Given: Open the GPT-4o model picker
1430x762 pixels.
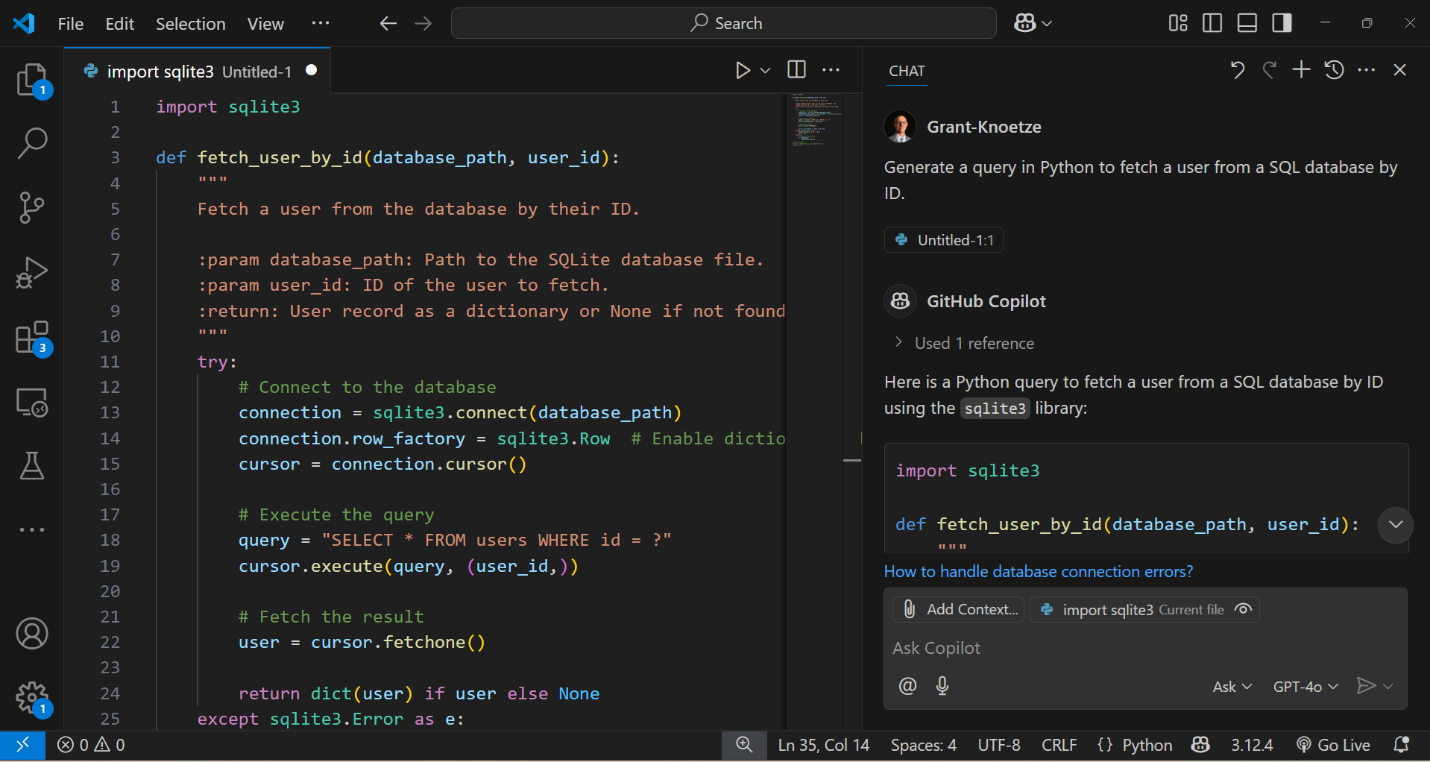Looking at the screenshot, I should (x=1304, y=686).
